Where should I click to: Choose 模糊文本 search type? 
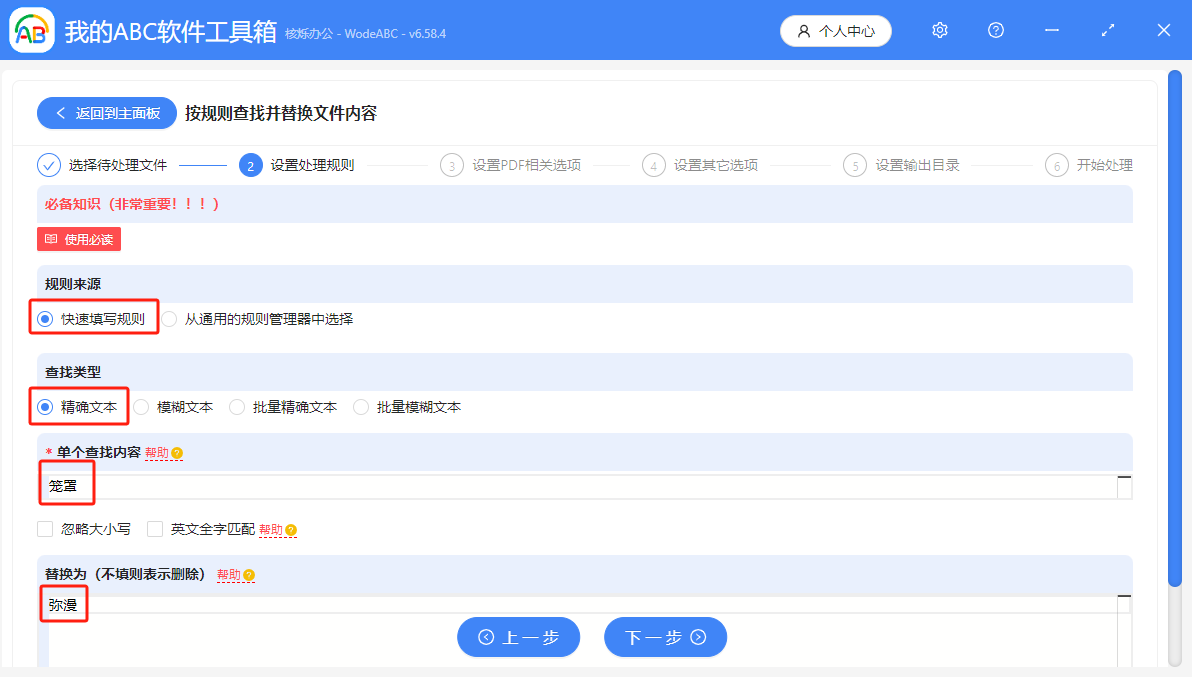point(141,407)
